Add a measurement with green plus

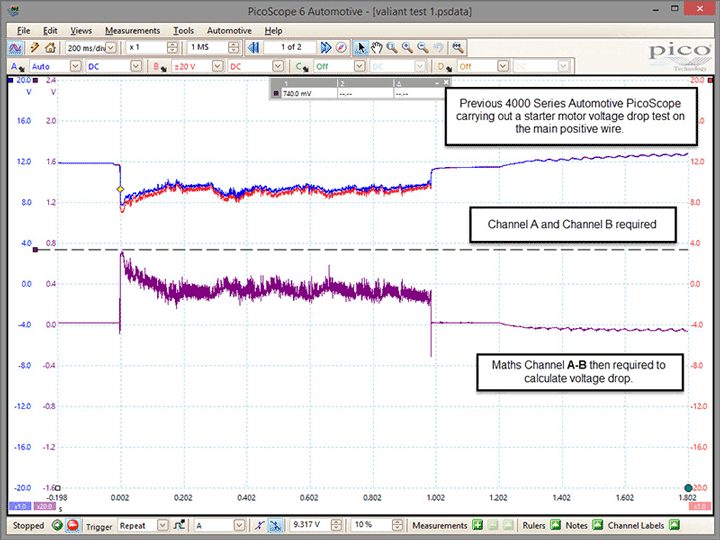click(477, 525)
